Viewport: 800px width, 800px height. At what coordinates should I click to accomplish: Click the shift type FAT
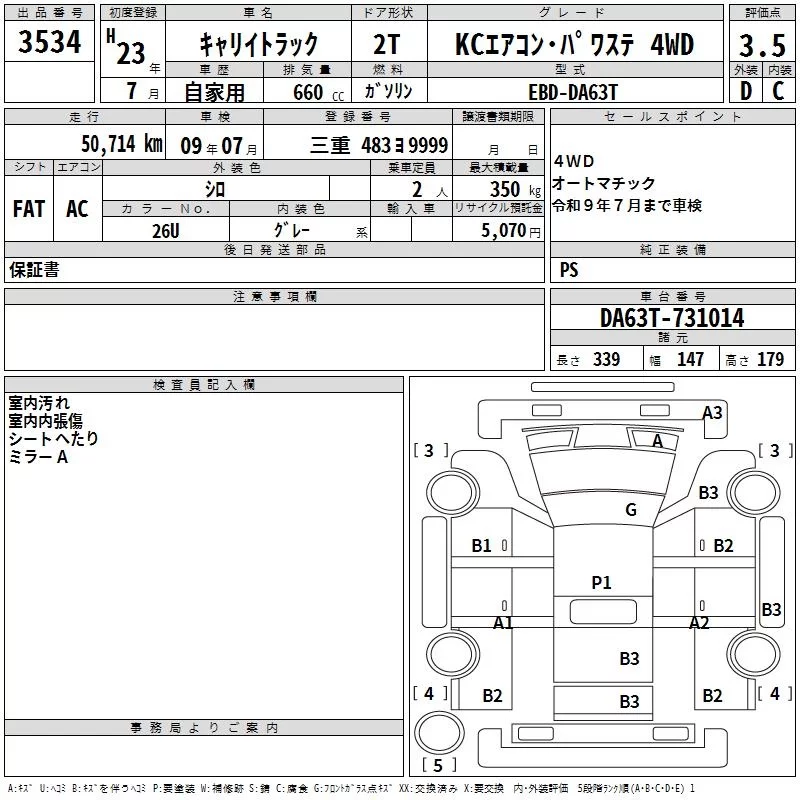click(x=29, y=209)
